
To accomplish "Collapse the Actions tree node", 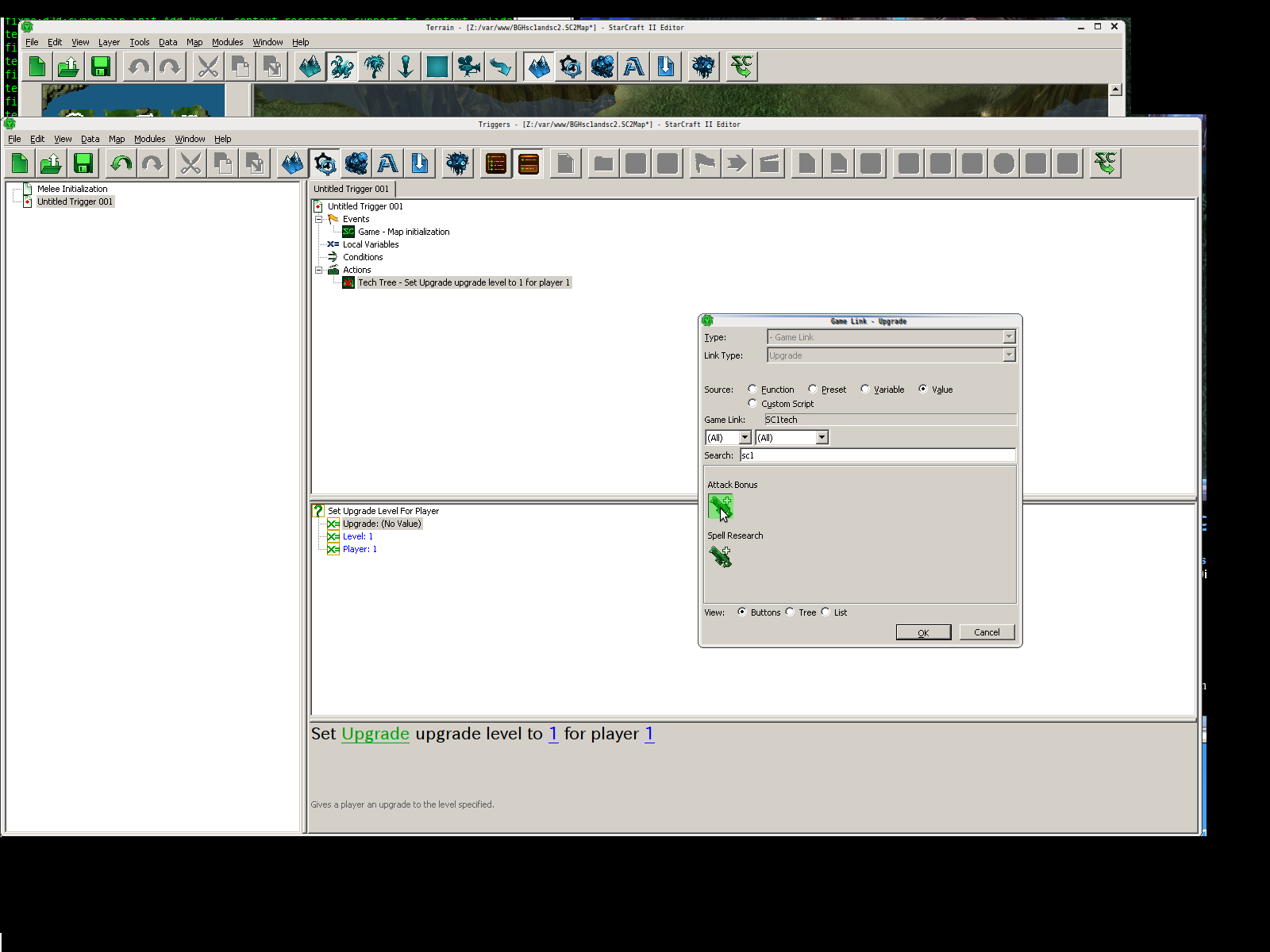I will point(319,270).
